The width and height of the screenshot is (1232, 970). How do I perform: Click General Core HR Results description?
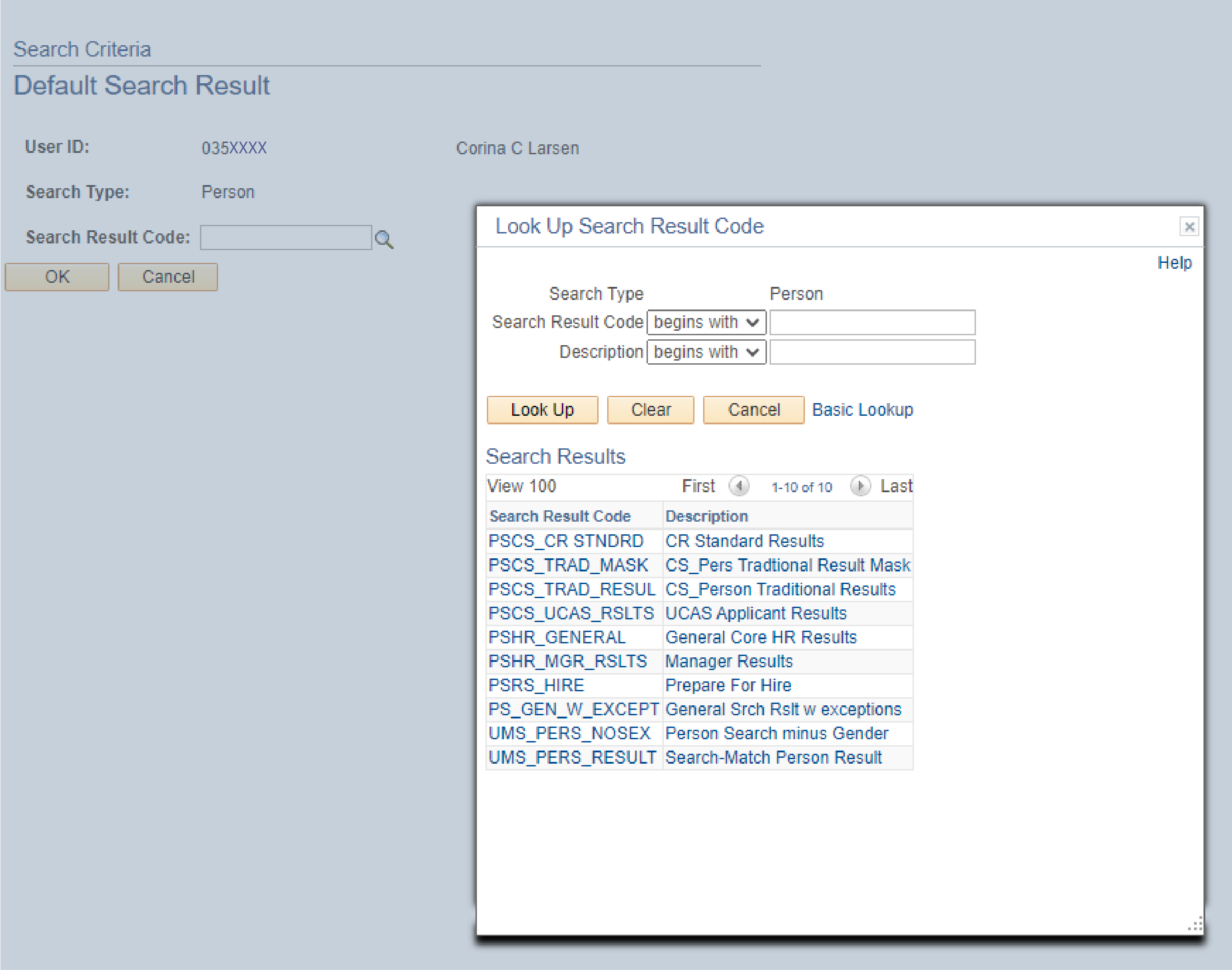761,638
